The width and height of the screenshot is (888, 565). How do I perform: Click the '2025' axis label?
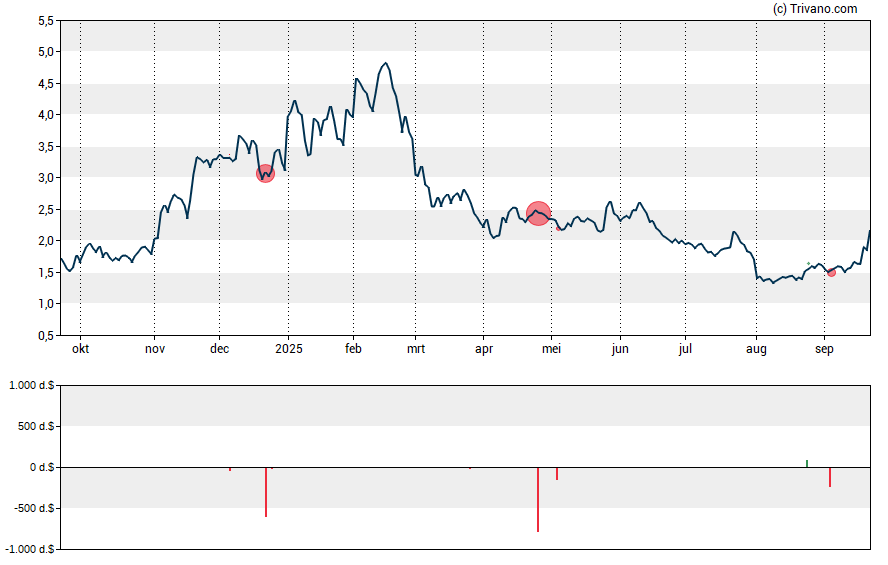(289, 349)
